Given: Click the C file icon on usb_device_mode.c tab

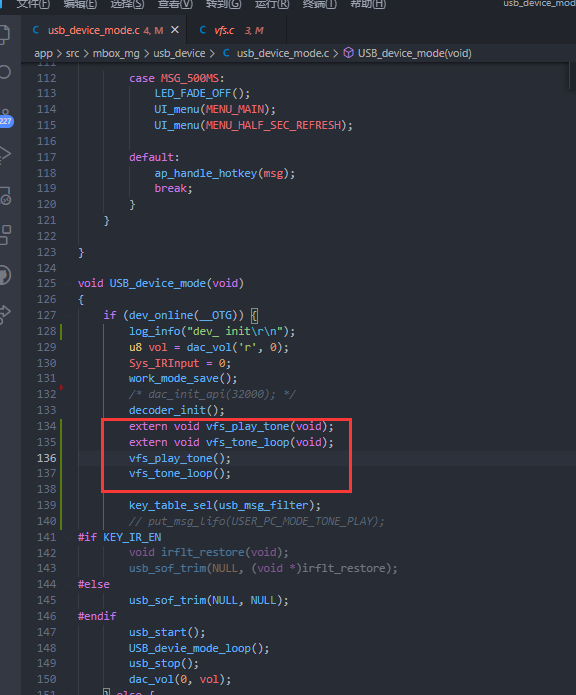Looking at the screenshot, I should pyautogui.click(x=36, y=30).
